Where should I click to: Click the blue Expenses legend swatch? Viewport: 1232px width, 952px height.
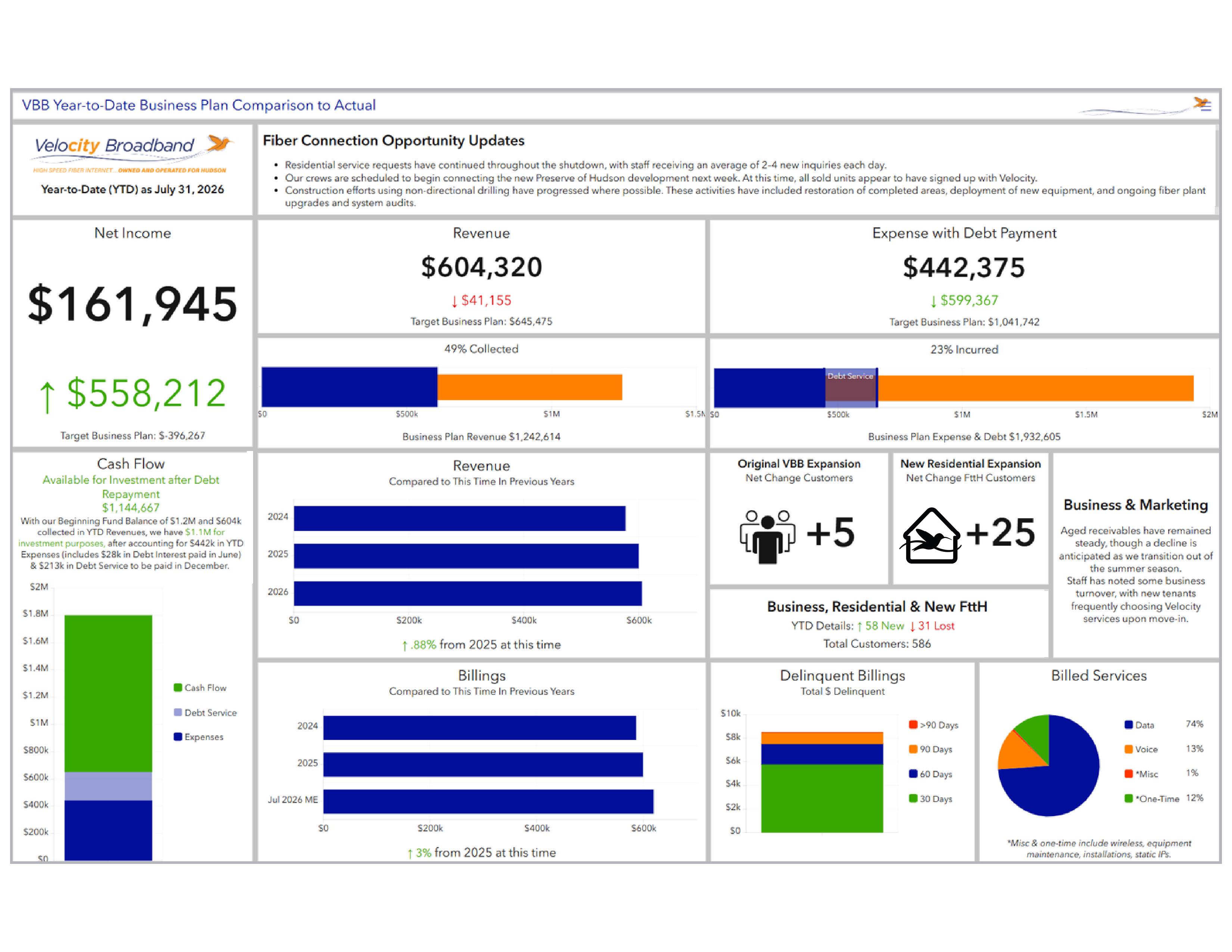click(178, 737)
